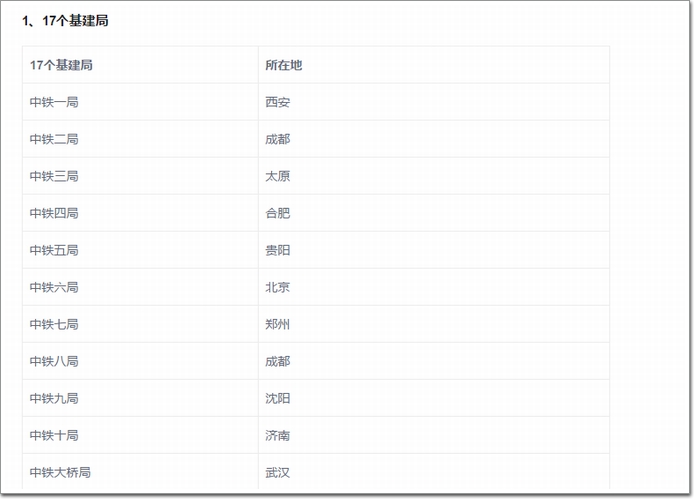Select the '中铁二局' cell
Screen dimensions: 694x499
[140, 139]
